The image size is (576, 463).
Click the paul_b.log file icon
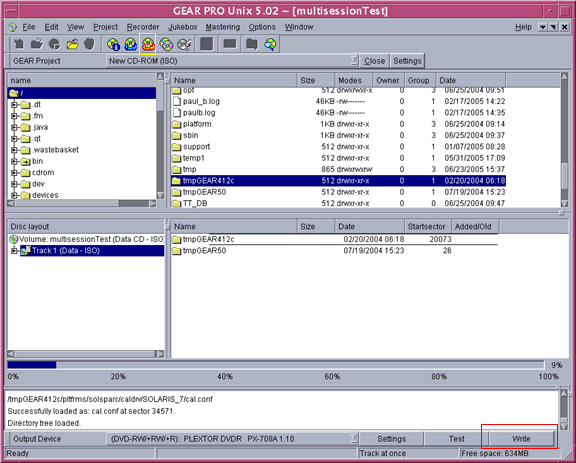(177, 101)
